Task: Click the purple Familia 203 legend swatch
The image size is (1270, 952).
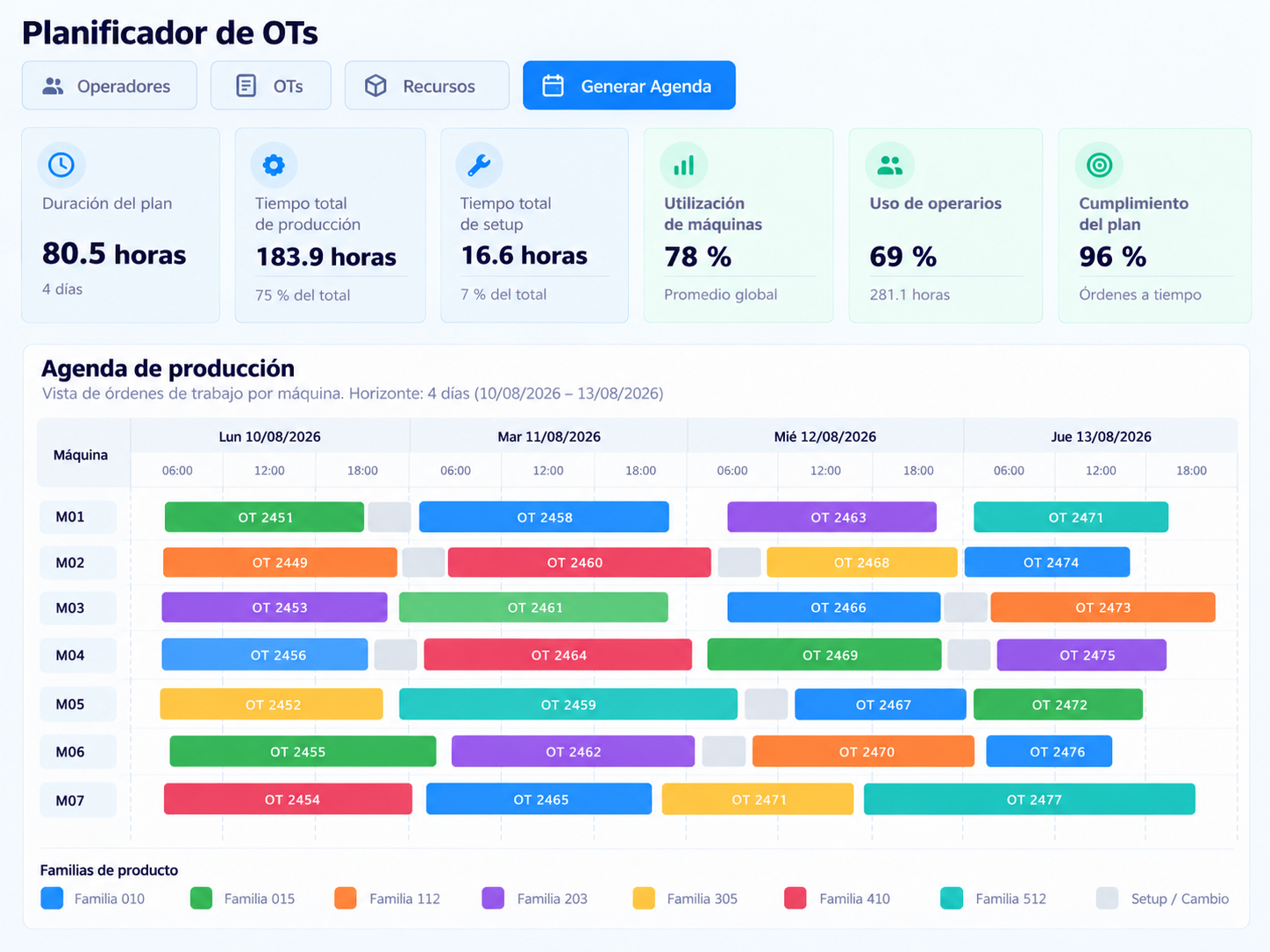Action: pyautogui.click(x=493, y=899)
